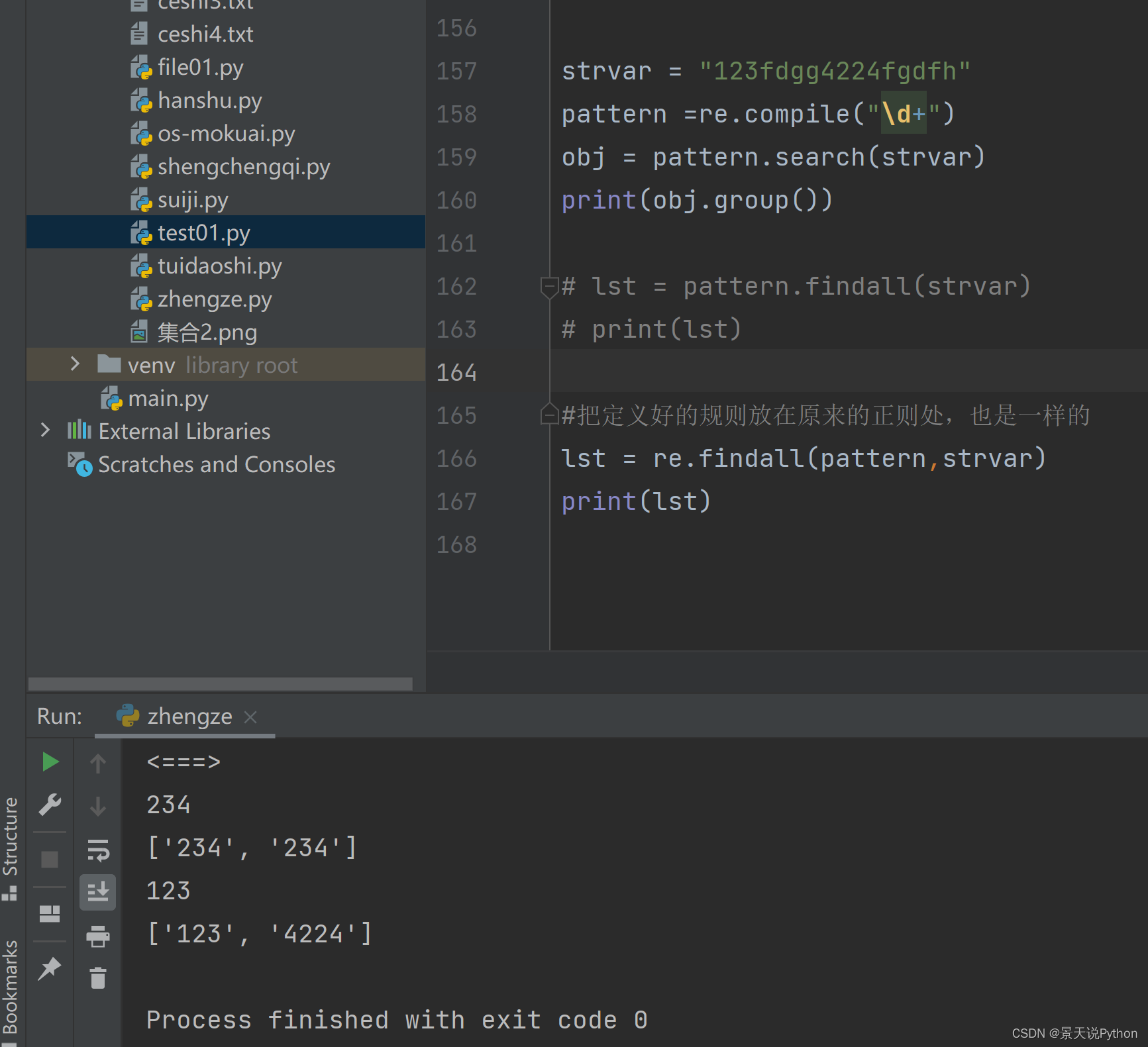The height and width of the screenshot is (1047, 1148).
Task: Stop the running process square icon
Action: pyautogui.click(x=50, y=859)
